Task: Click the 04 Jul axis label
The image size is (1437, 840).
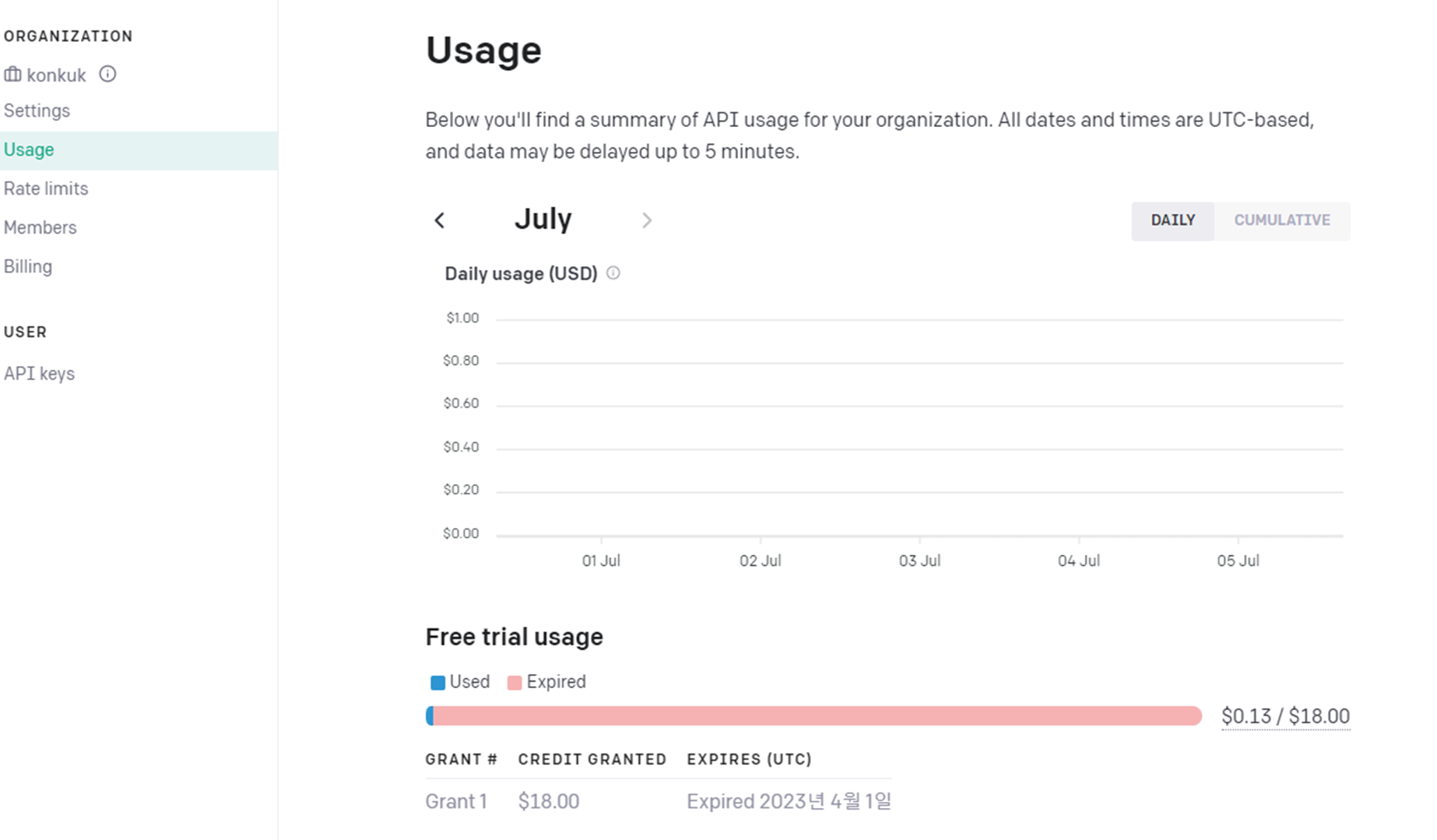Action: point(1078,561)
